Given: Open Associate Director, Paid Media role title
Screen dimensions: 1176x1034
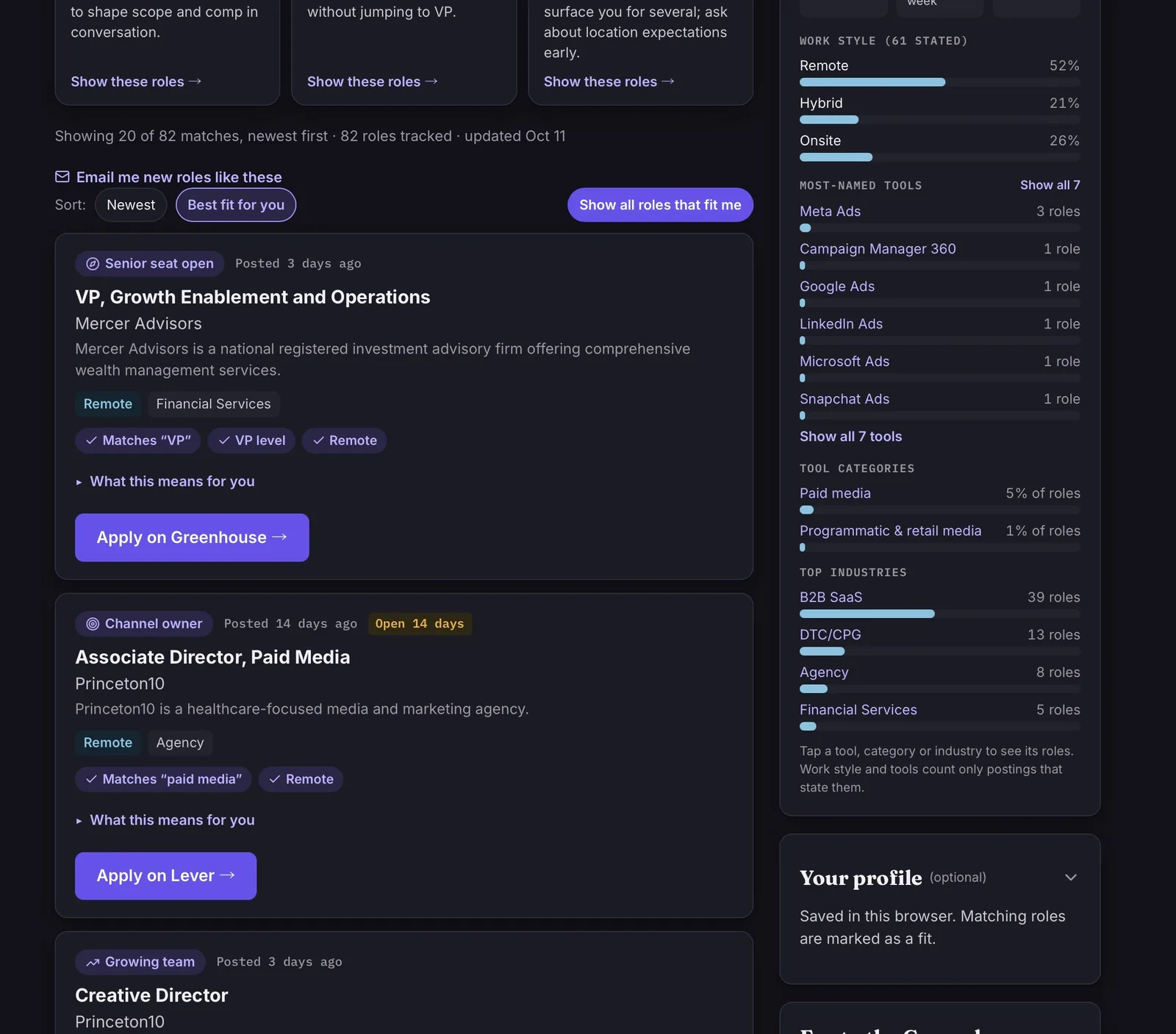Looking at the screenshot, I should (212, 657).
